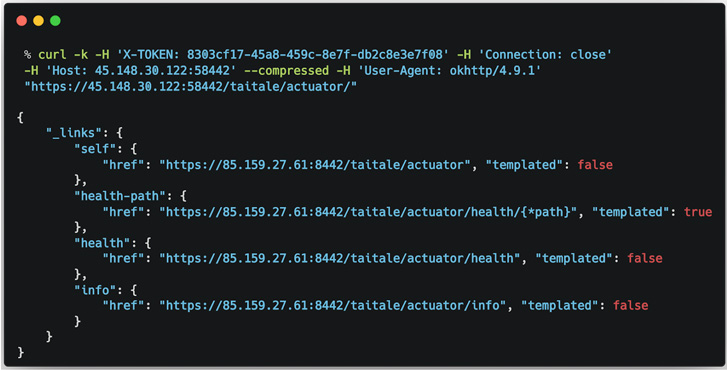This screenshot has height=370, width=728.
Task: Open the request URL ending in /taitale/actuator/
Action: point(190,86)
